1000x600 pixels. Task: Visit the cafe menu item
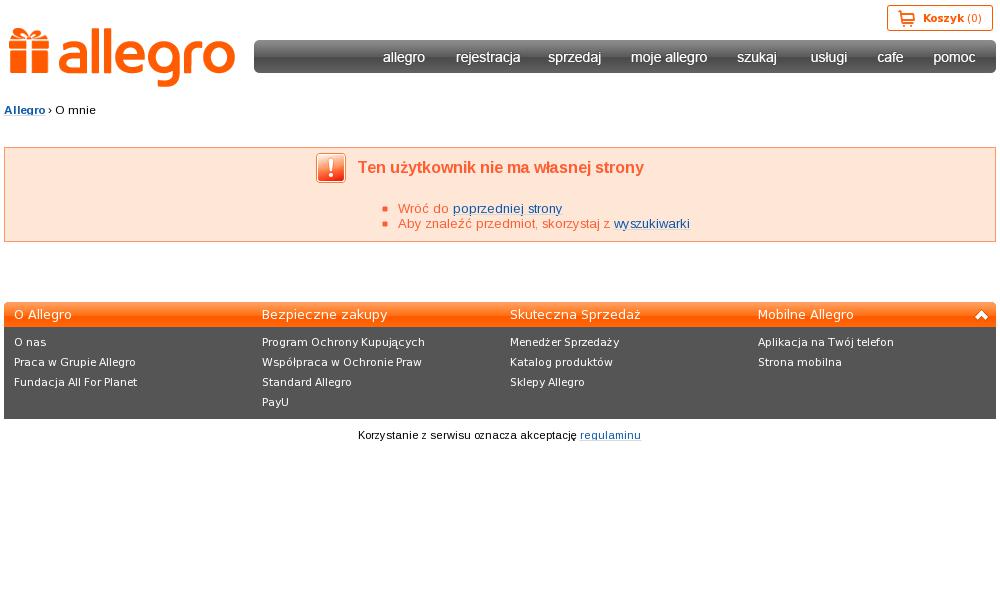(890, 57)
